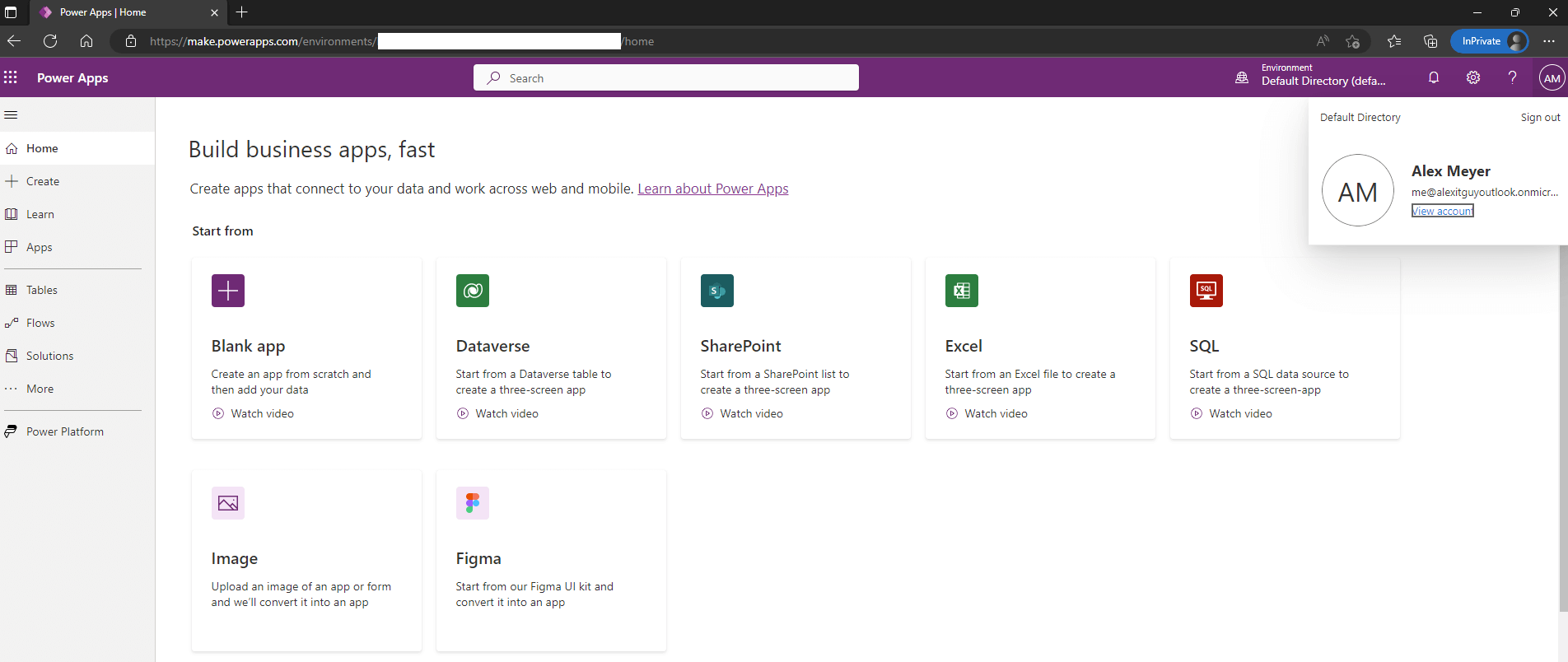Viewport: 1568px width, 662px height.
Task: Click the Dataverse title
Action: click(x=492, y=346)
